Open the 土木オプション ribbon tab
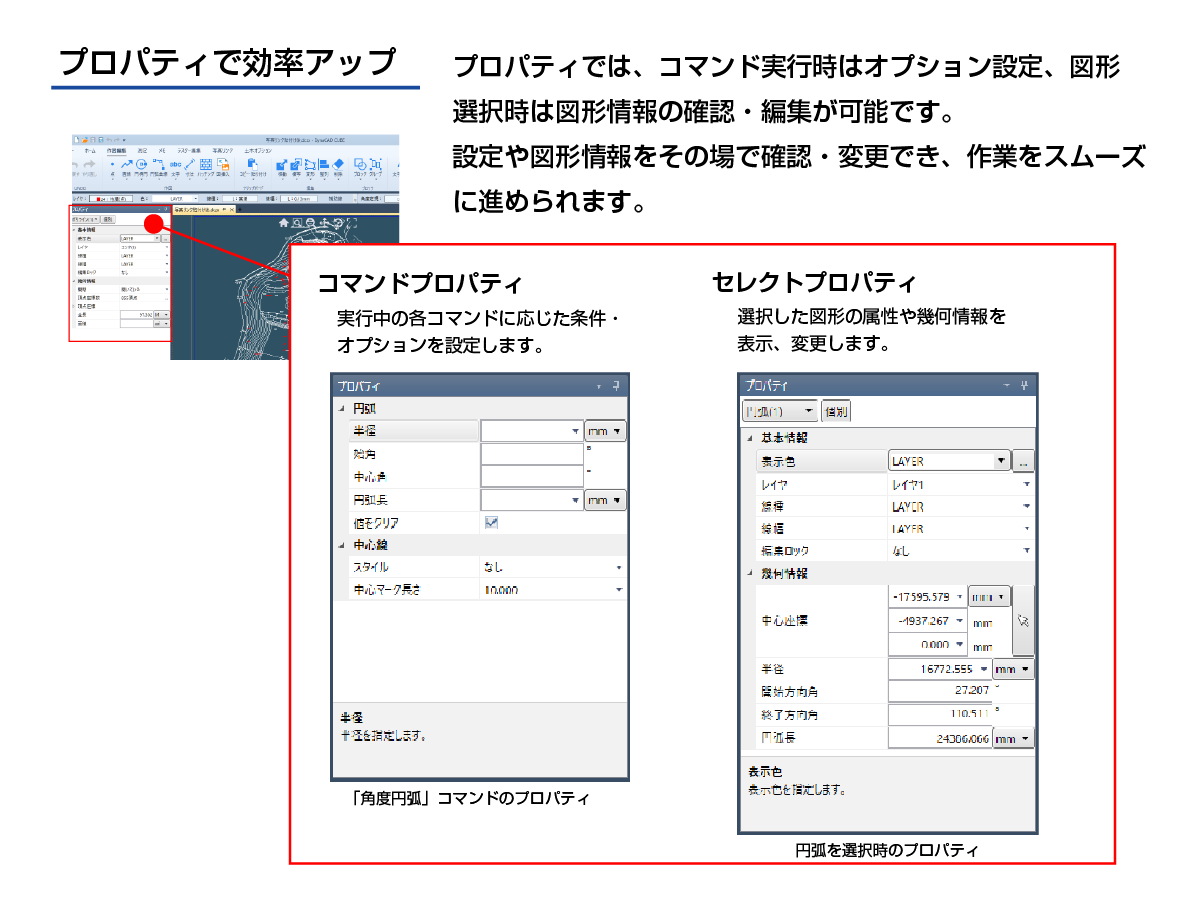1200x900 pixels. pyautogui.click(x=257, y=150)
